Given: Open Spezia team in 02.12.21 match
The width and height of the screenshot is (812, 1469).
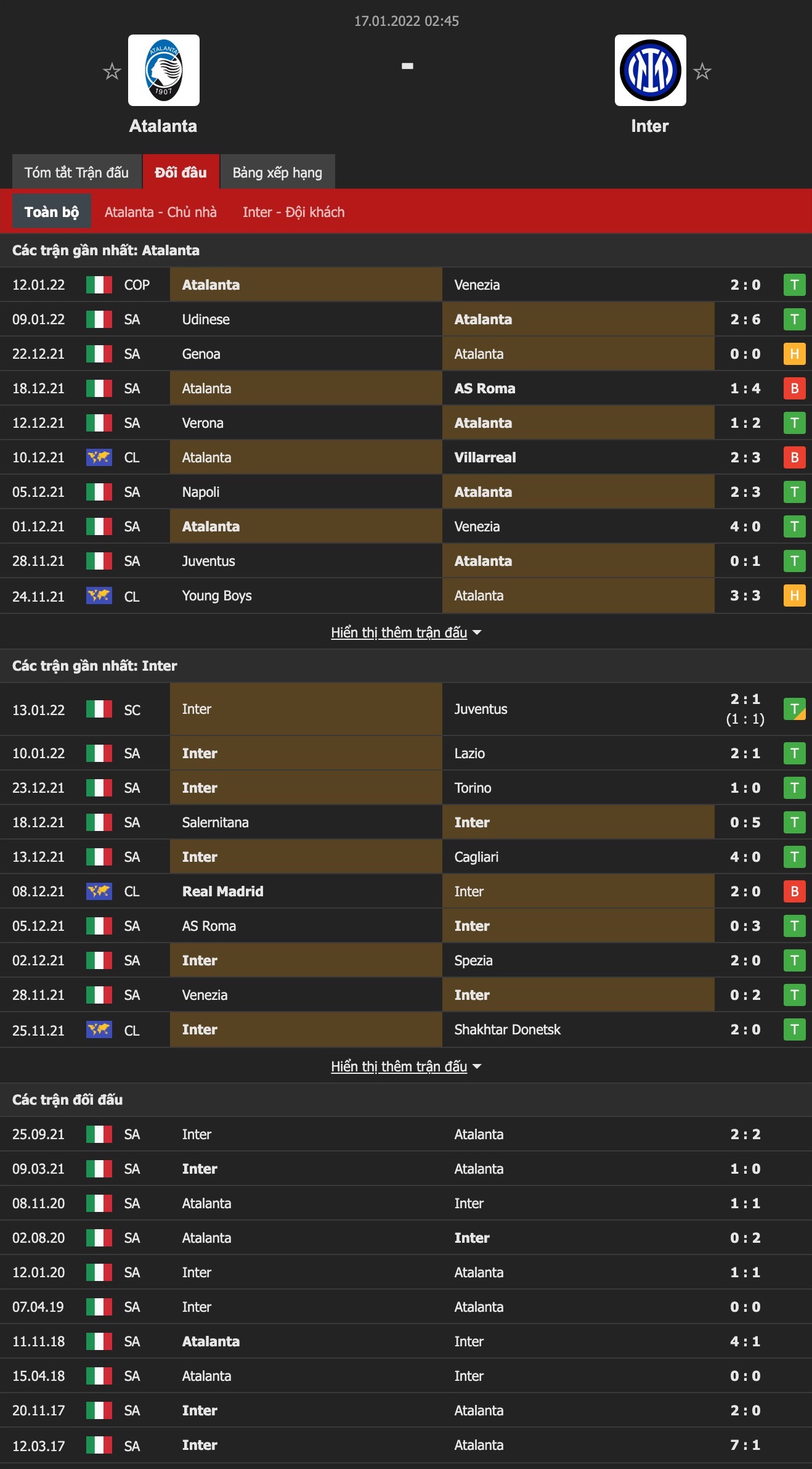Looking at the screenshot, I should tap(473, 960).
